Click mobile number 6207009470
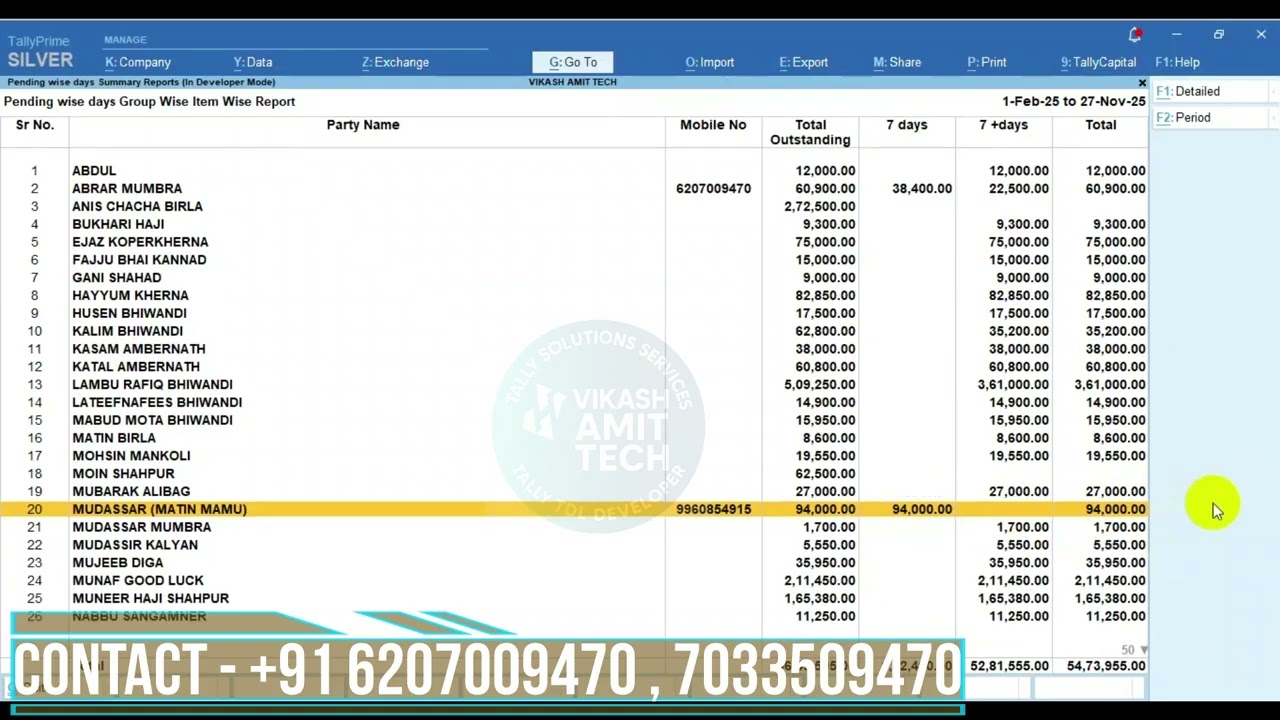The image size is (1280, 720). tap(713, 189)
